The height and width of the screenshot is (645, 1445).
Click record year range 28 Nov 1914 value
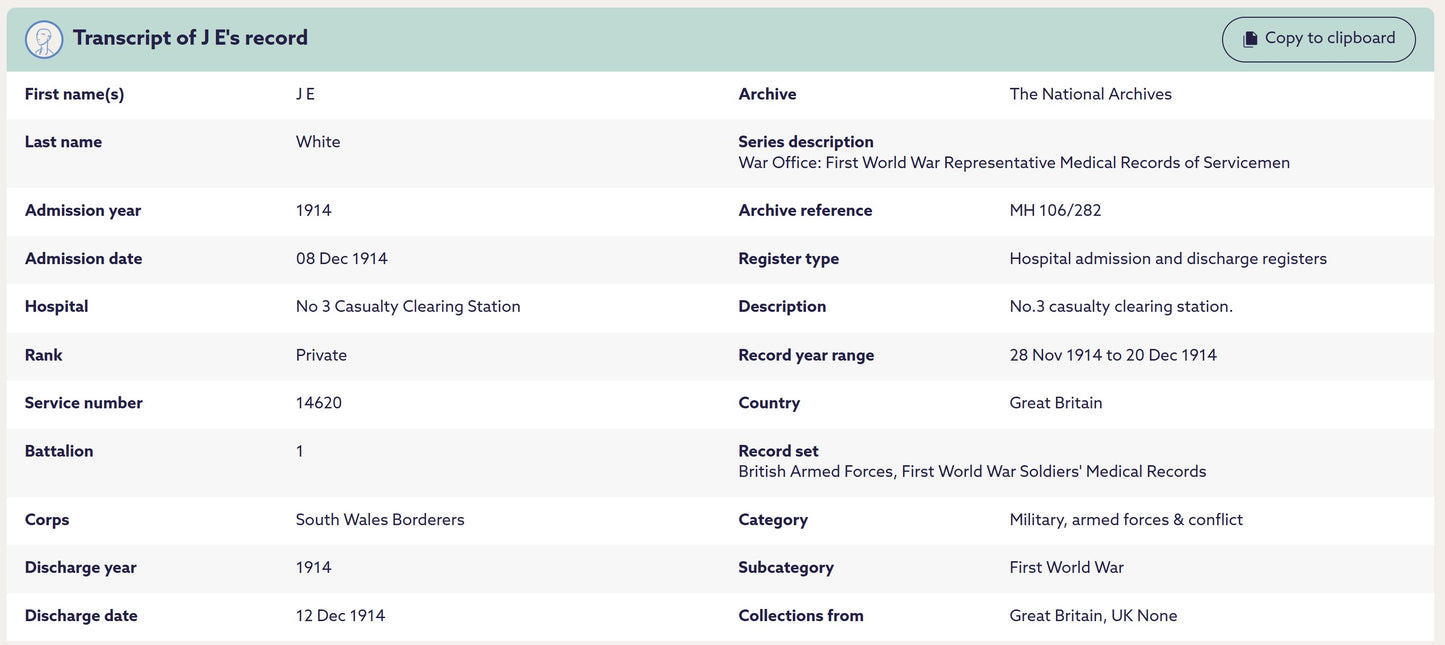1113,355
